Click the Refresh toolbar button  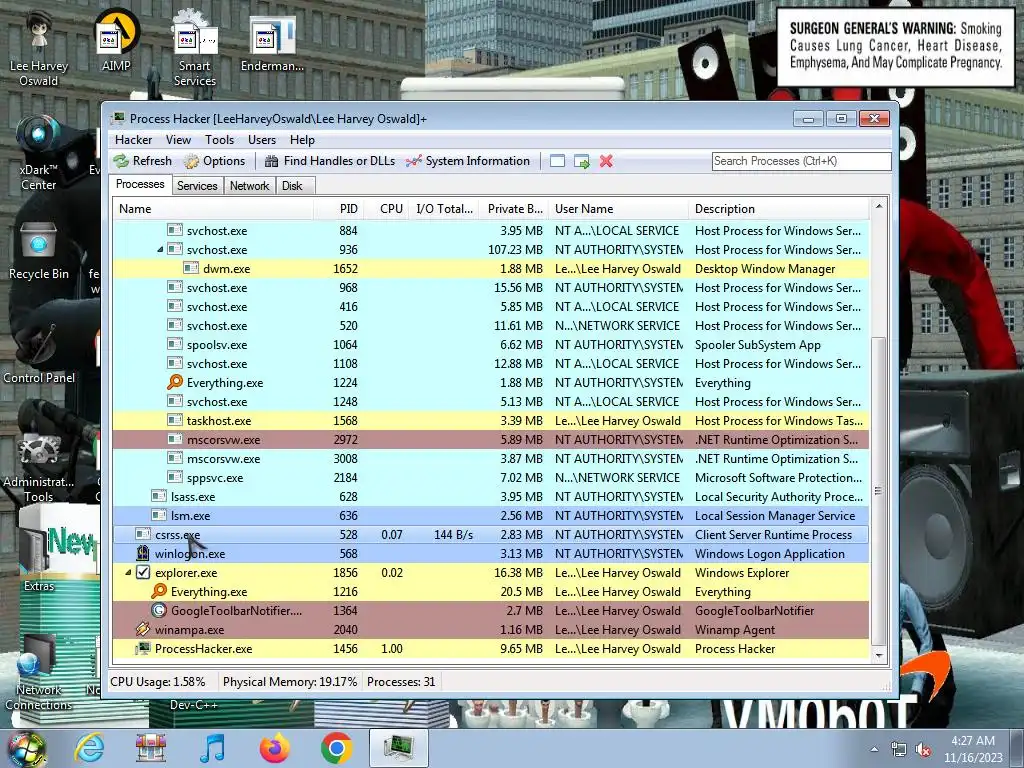click(x=142, y=161)
